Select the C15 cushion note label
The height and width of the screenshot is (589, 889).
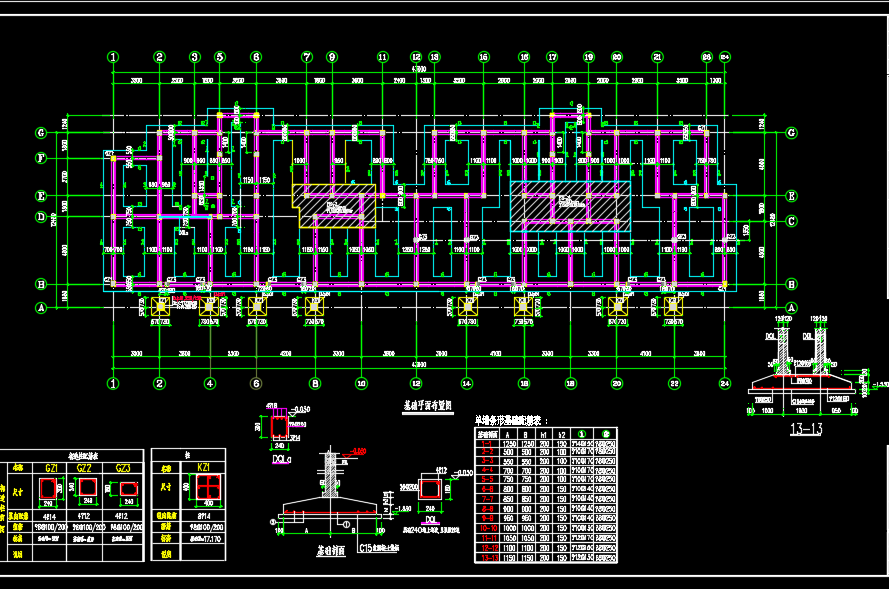point(379,548)
